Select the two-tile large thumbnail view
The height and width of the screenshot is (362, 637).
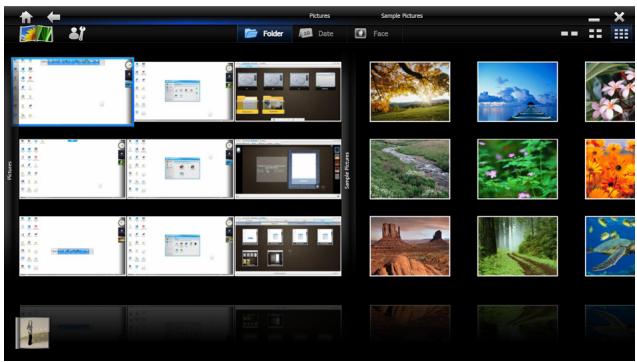(569, 33)
